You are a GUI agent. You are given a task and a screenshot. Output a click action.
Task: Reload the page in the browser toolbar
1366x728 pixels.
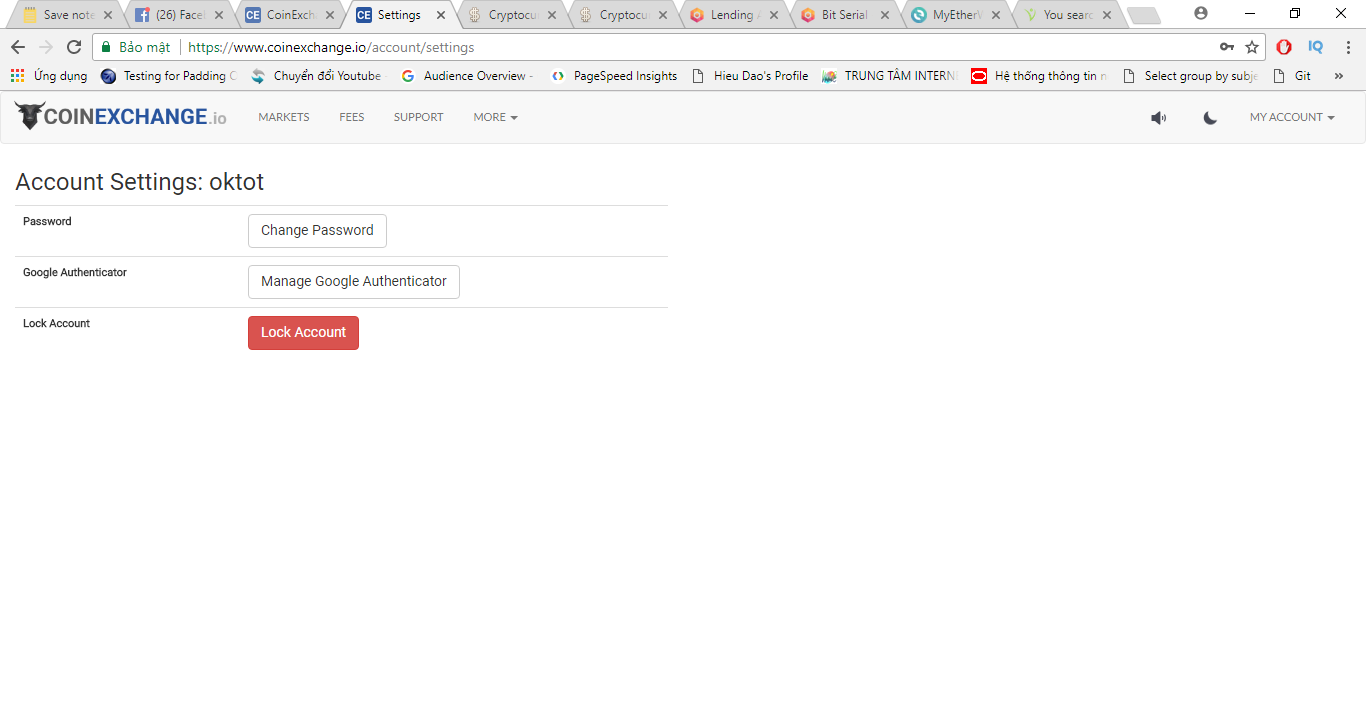[x=73, y=47]
